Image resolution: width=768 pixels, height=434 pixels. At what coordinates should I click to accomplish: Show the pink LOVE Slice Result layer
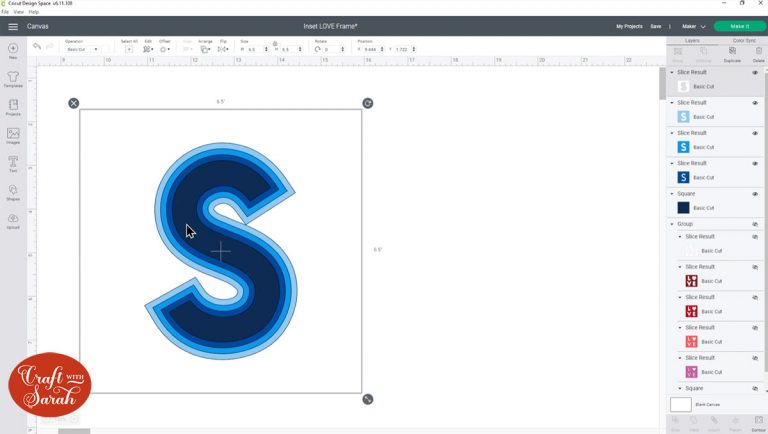point(755,359)
